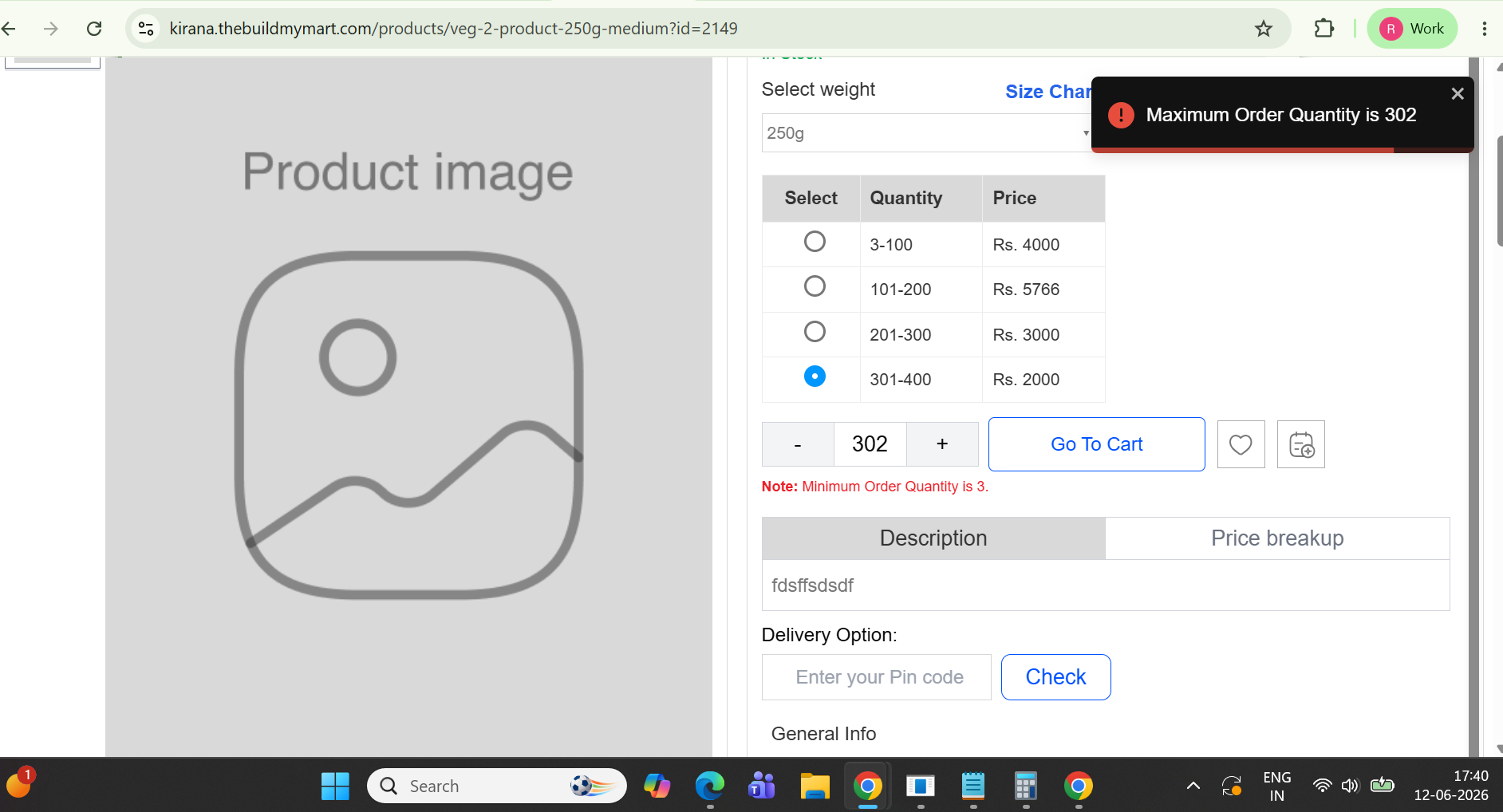Add product to wishlist with heart icon
This screenshot has height=812, width=1503.
pos(1241,444)
